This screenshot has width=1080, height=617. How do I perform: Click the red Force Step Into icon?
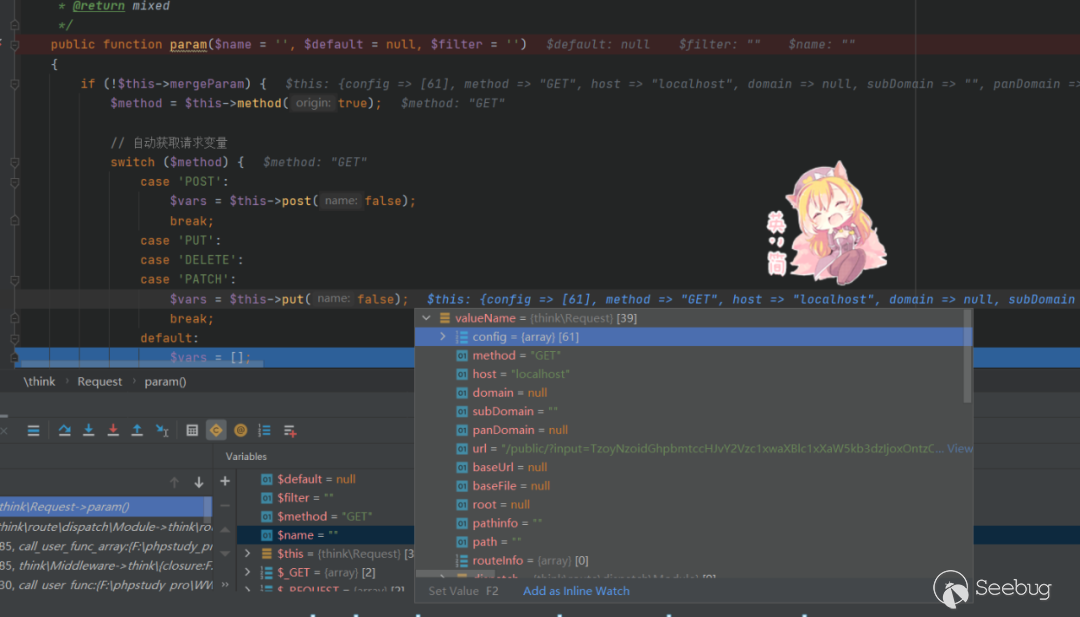pos(113,430)
